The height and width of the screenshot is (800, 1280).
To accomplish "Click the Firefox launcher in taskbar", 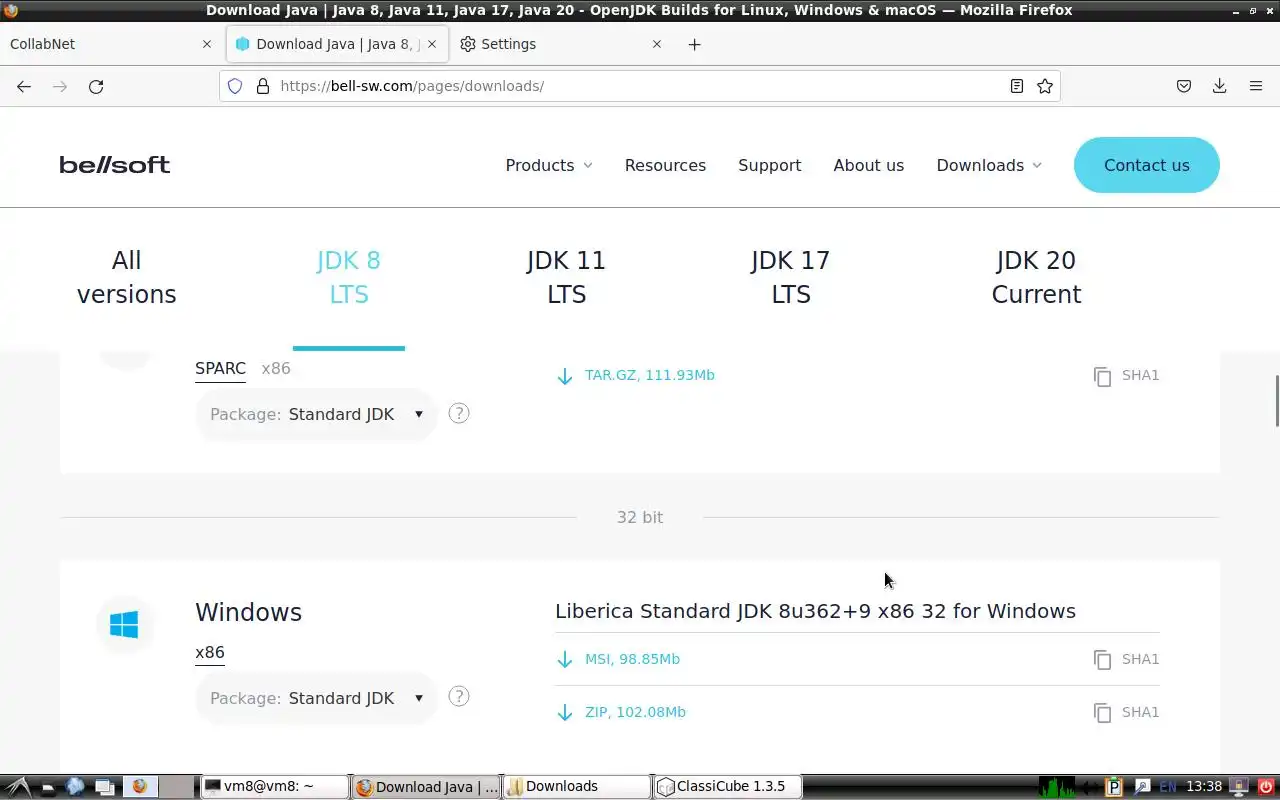I will pyautogui.click(x=140, y=786).
